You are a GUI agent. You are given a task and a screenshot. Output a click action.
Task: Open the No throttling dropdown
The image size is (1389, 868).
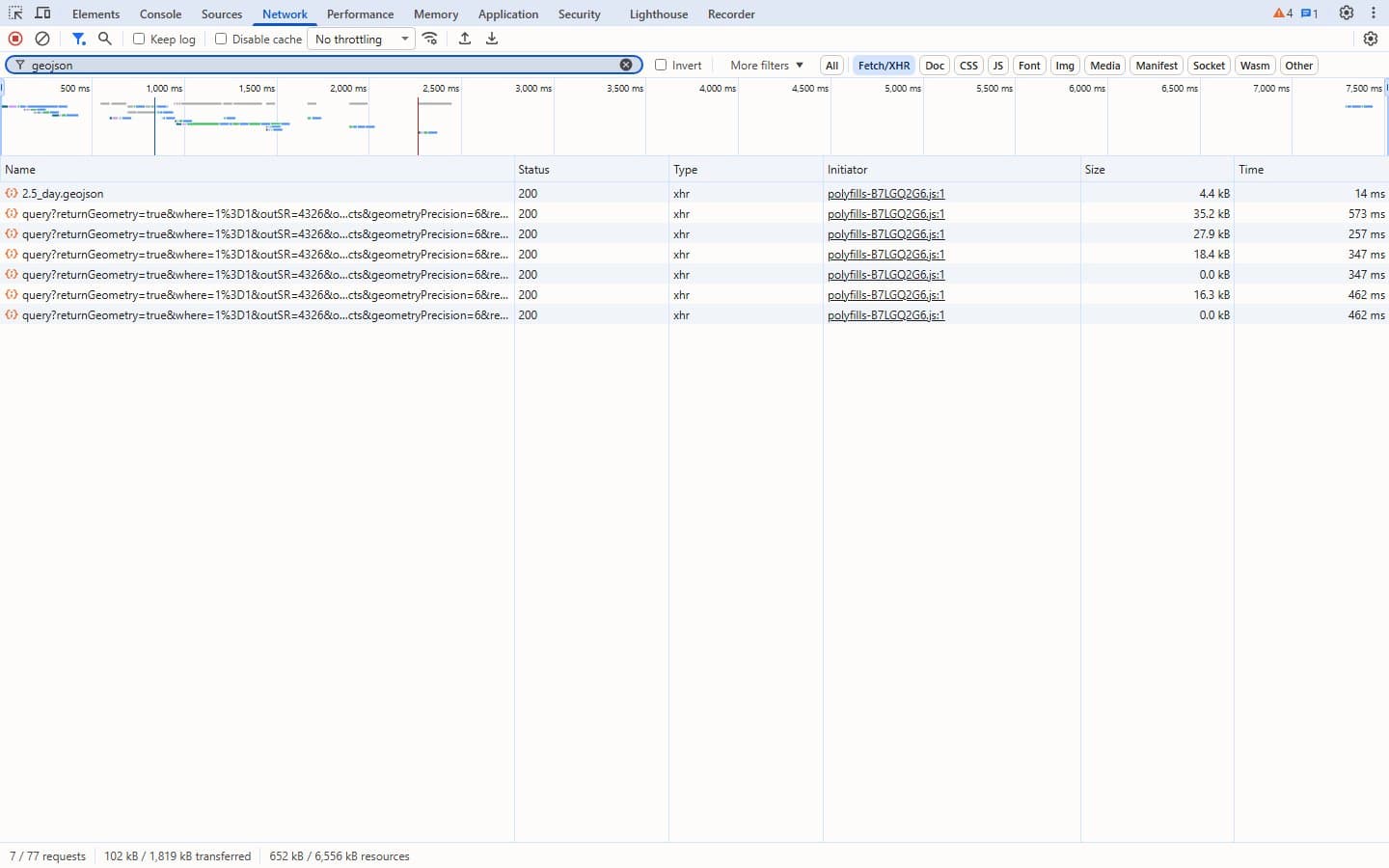coord(362,39)
